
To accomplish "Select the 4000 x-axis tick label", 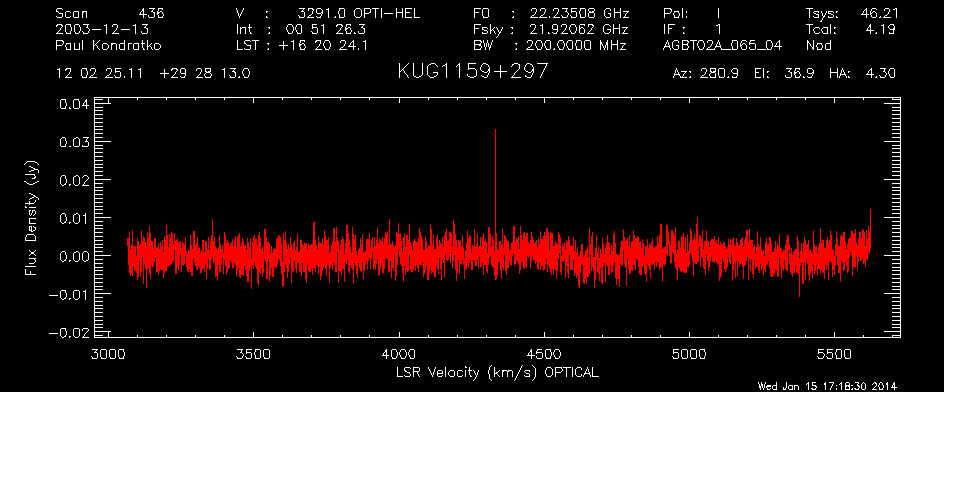I will [399, 354].
